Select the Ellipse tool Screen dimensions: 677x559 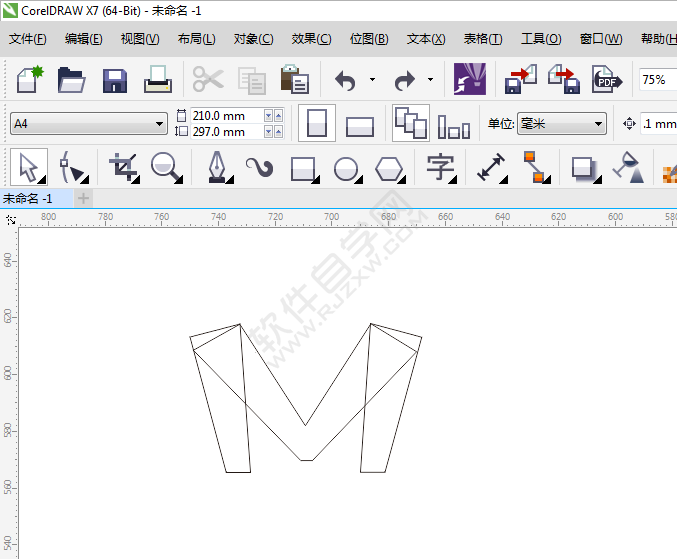pyautogui.click(x=346, y=167)
